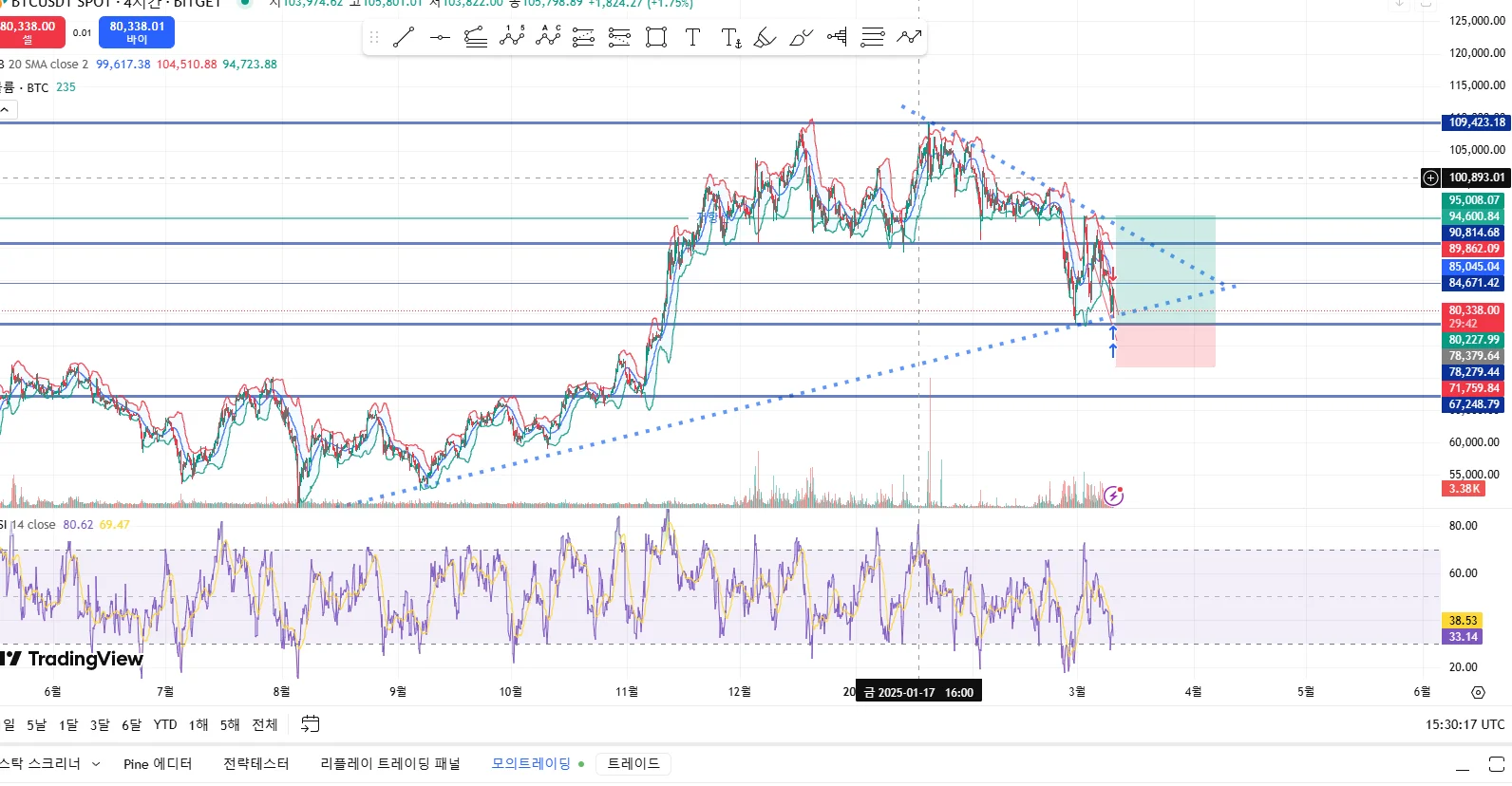Expand the stock screener dropdown arrow

coord(96,764)
